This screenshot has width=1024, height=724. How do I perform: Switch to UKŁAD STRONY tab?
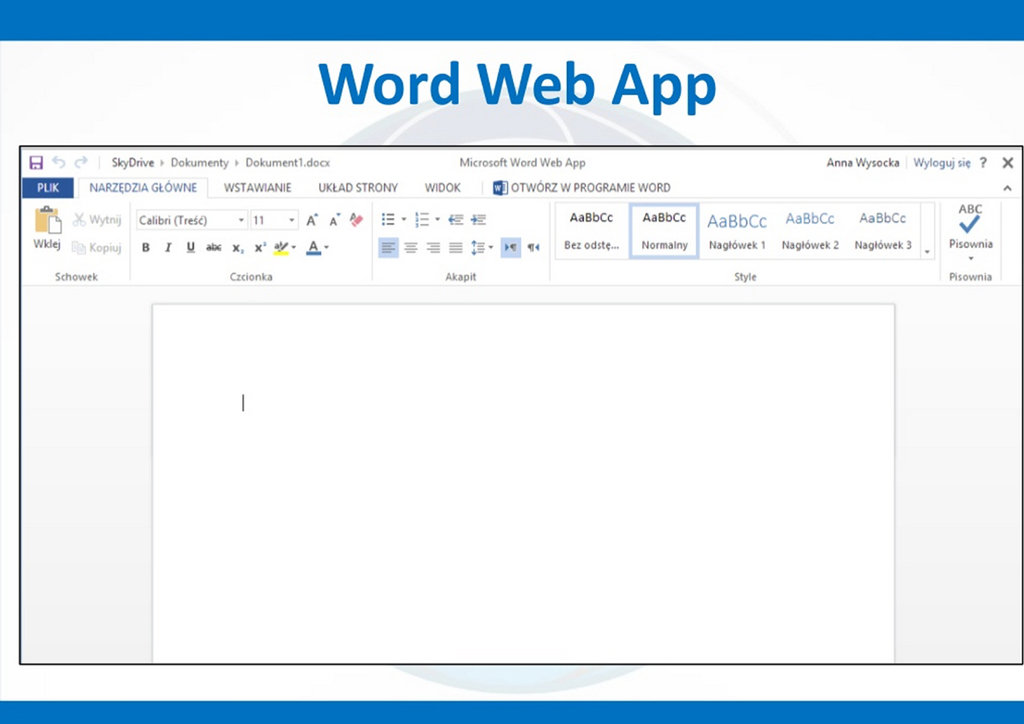pos(358,188)
